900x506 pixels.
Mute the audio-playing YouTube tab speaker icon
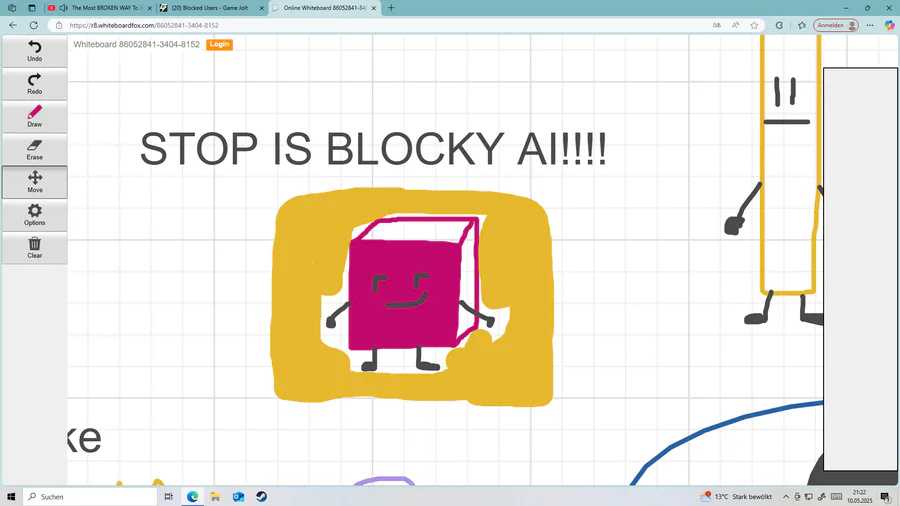click(x=63, y=8)
